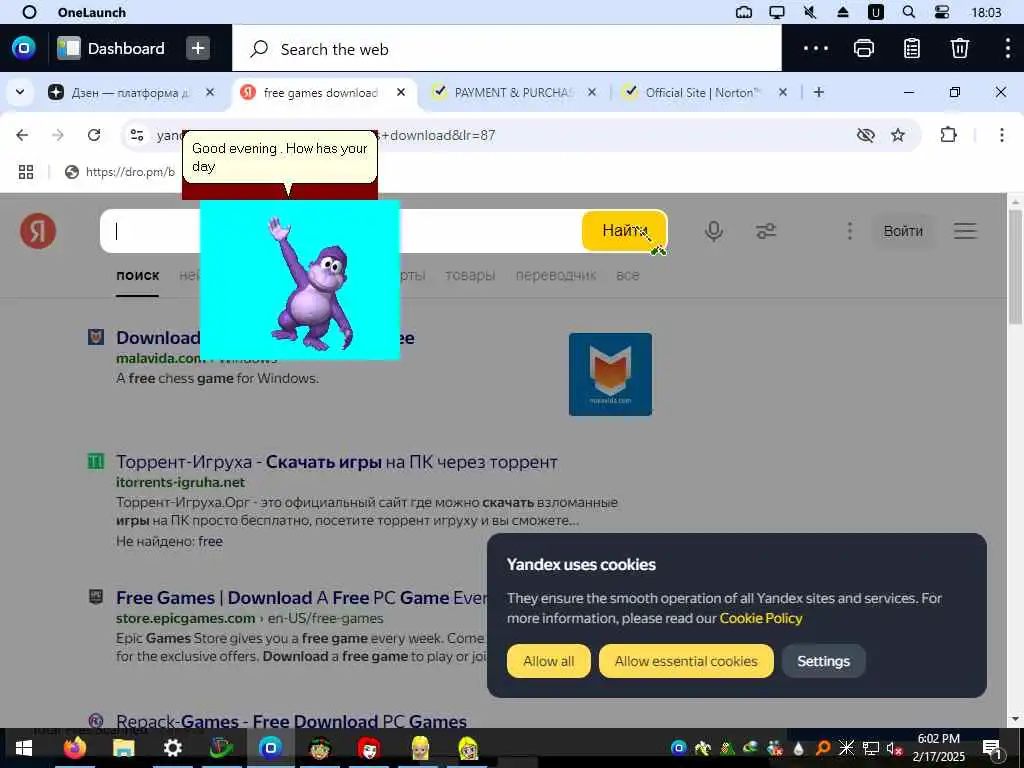Click the clipboard list icon in OneLaunch bar

click(x=912, y=48)
